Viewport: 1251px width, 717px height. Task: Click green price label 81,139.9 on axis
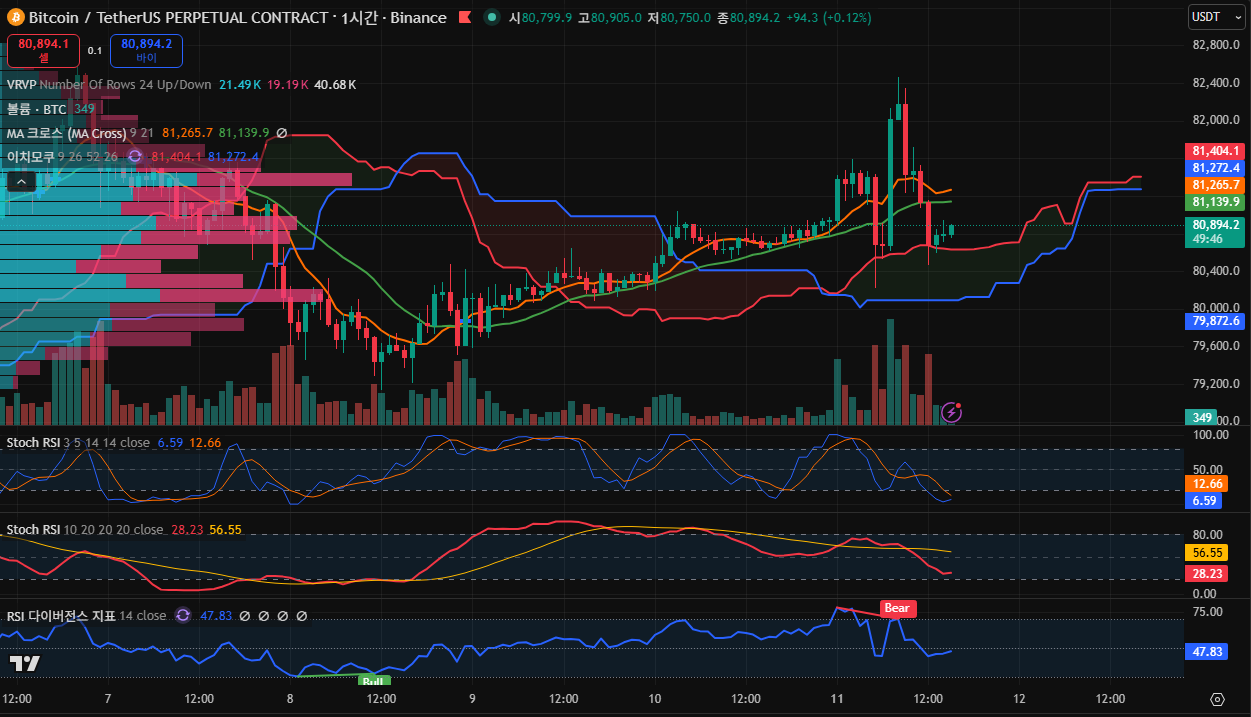[x=1216, y=202]
